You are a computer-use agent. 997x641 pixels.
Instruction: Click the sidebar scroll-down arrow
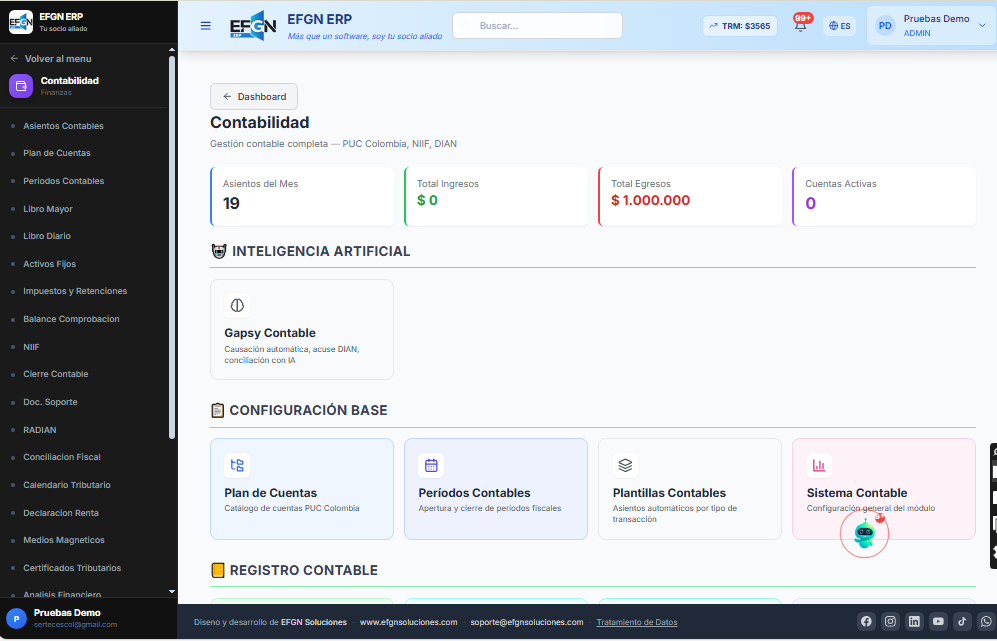tap(172, 591)
